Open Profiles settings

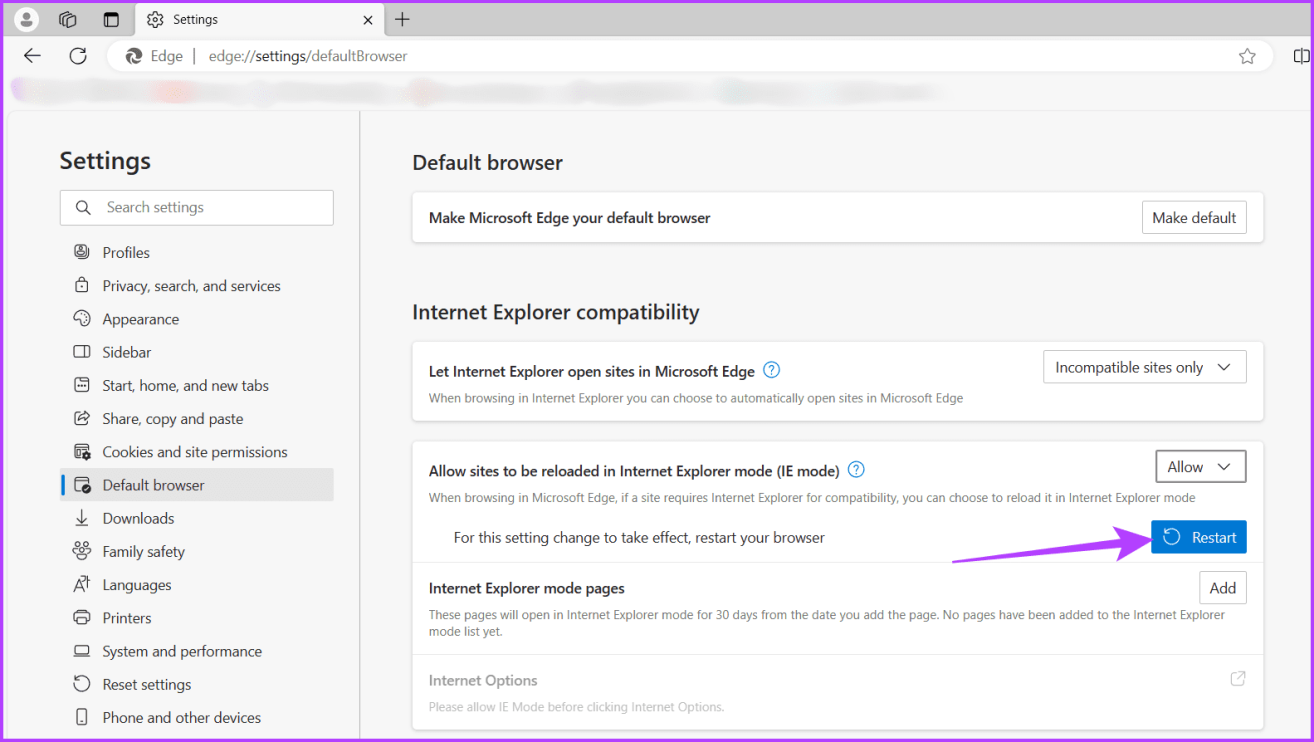coord(197,253)
